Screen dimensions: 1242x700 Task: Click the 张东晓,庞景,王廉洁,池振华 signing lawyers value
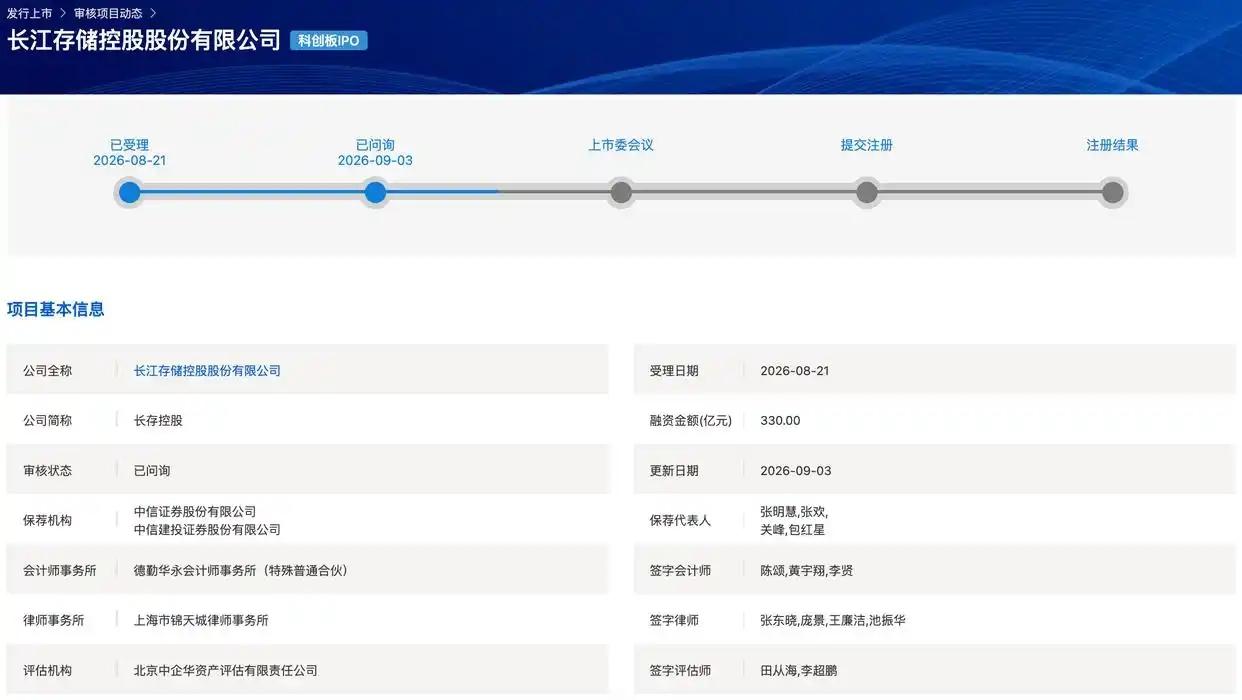833,621
